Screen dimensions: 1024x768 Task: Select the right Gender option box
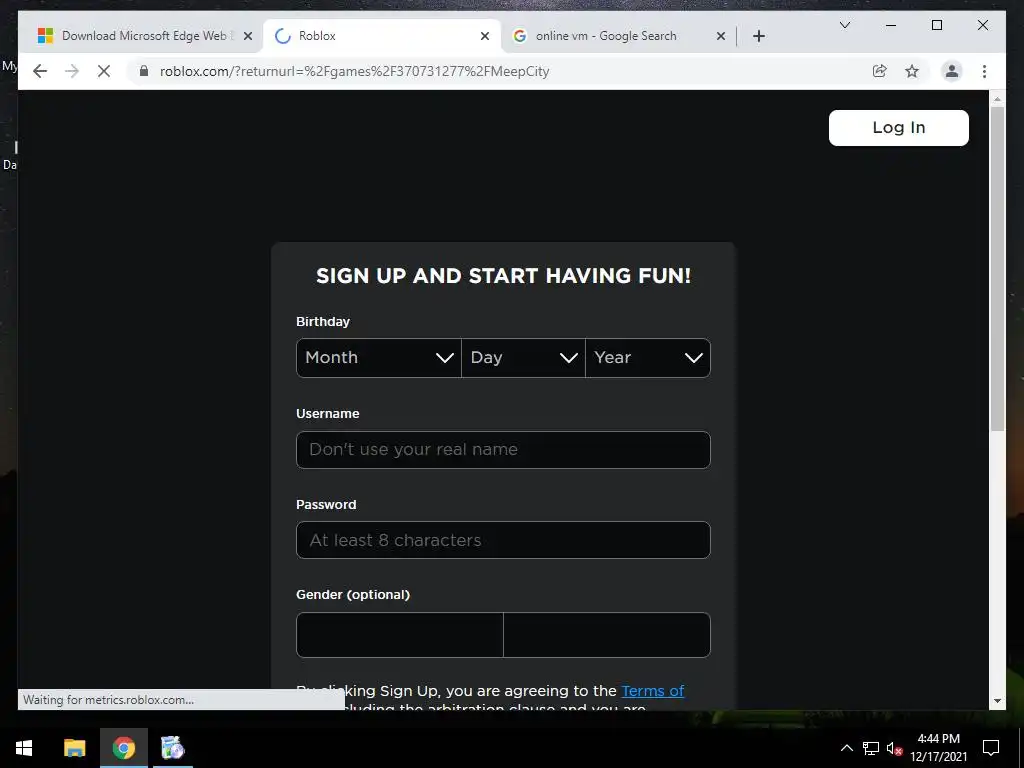coord(607,635)
